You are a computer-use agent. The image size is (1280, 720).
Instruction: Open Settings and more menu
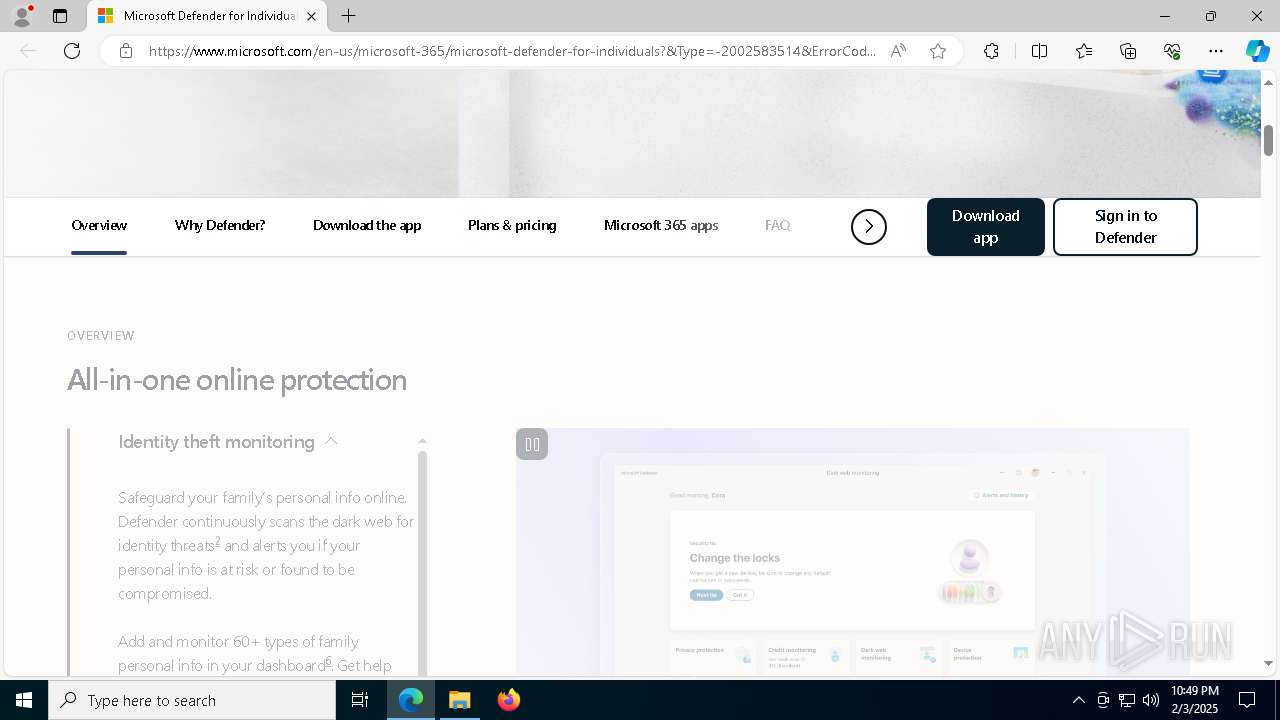pyautogui.click(x=1216, y=51)
